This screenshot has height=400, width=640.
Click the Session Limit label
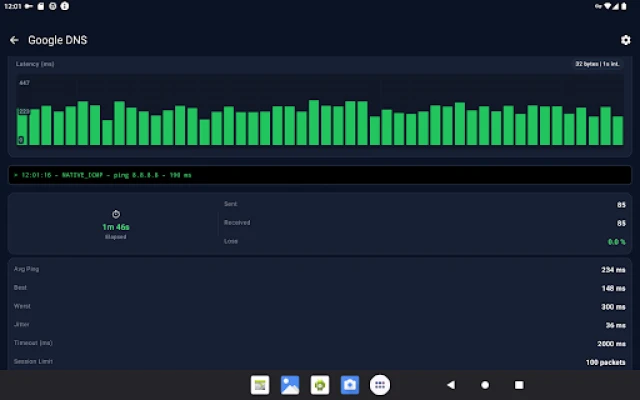[33, 362]
